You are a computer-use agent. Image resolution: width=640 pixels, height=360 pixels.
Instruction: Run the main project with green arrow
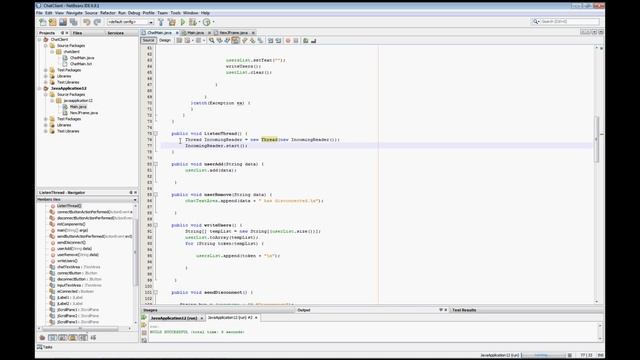(183, 22)
